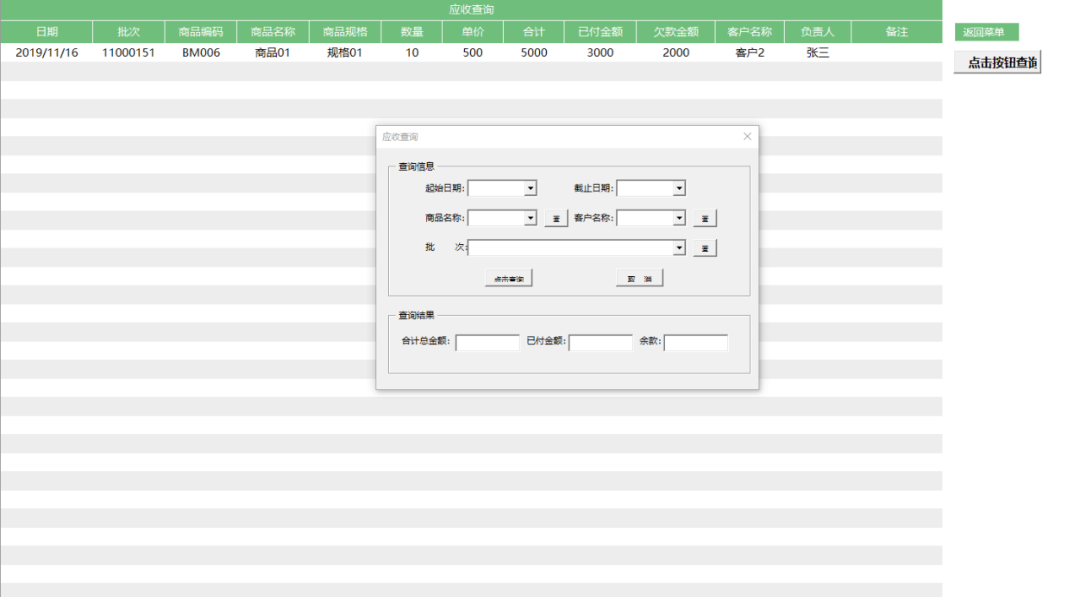Viewport: 1080px width, 597px height.
Task: Click the 合计总金额 text field
Action: 487,343
